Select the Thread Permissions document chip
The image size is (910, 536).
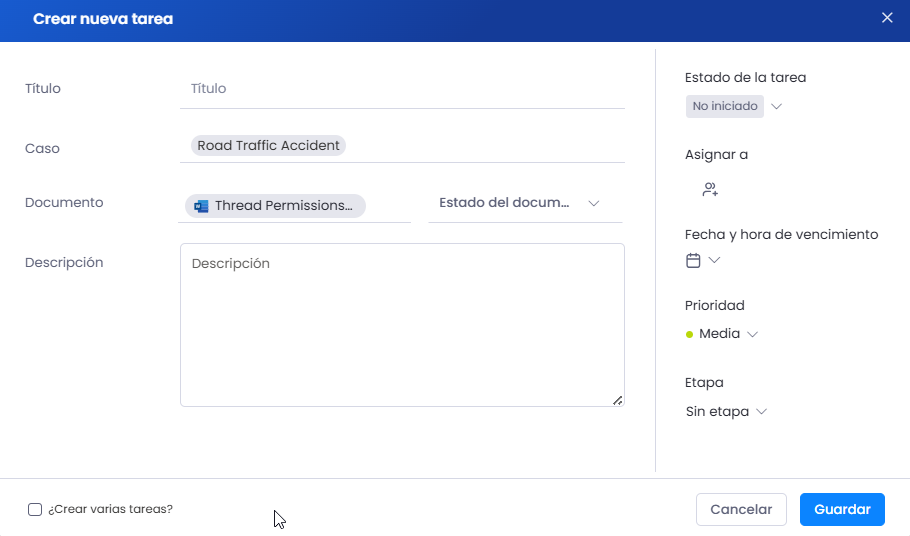[x=275, y=206]
